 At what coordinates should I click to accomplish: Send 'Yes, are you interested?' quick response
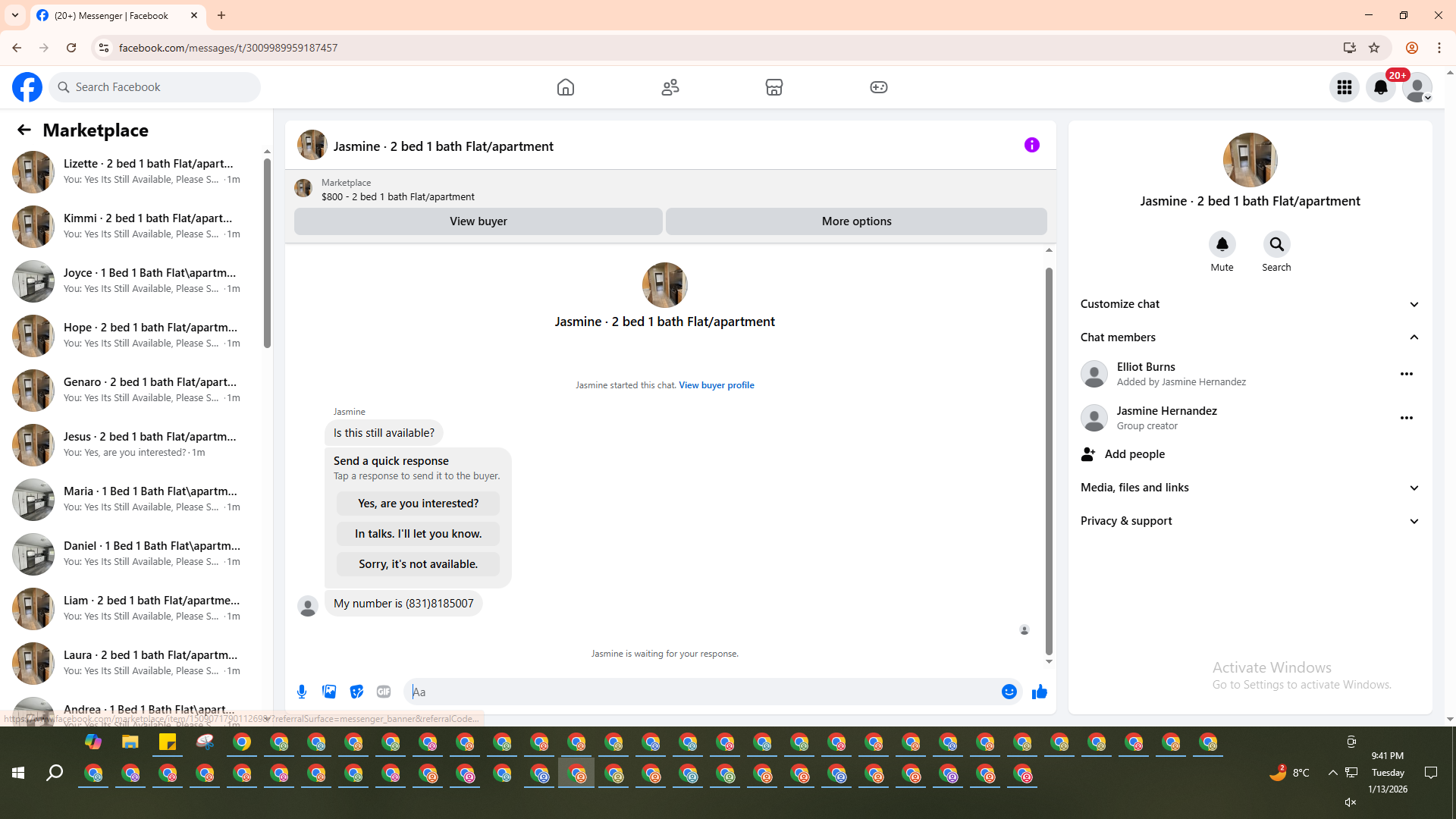[418, 504]
